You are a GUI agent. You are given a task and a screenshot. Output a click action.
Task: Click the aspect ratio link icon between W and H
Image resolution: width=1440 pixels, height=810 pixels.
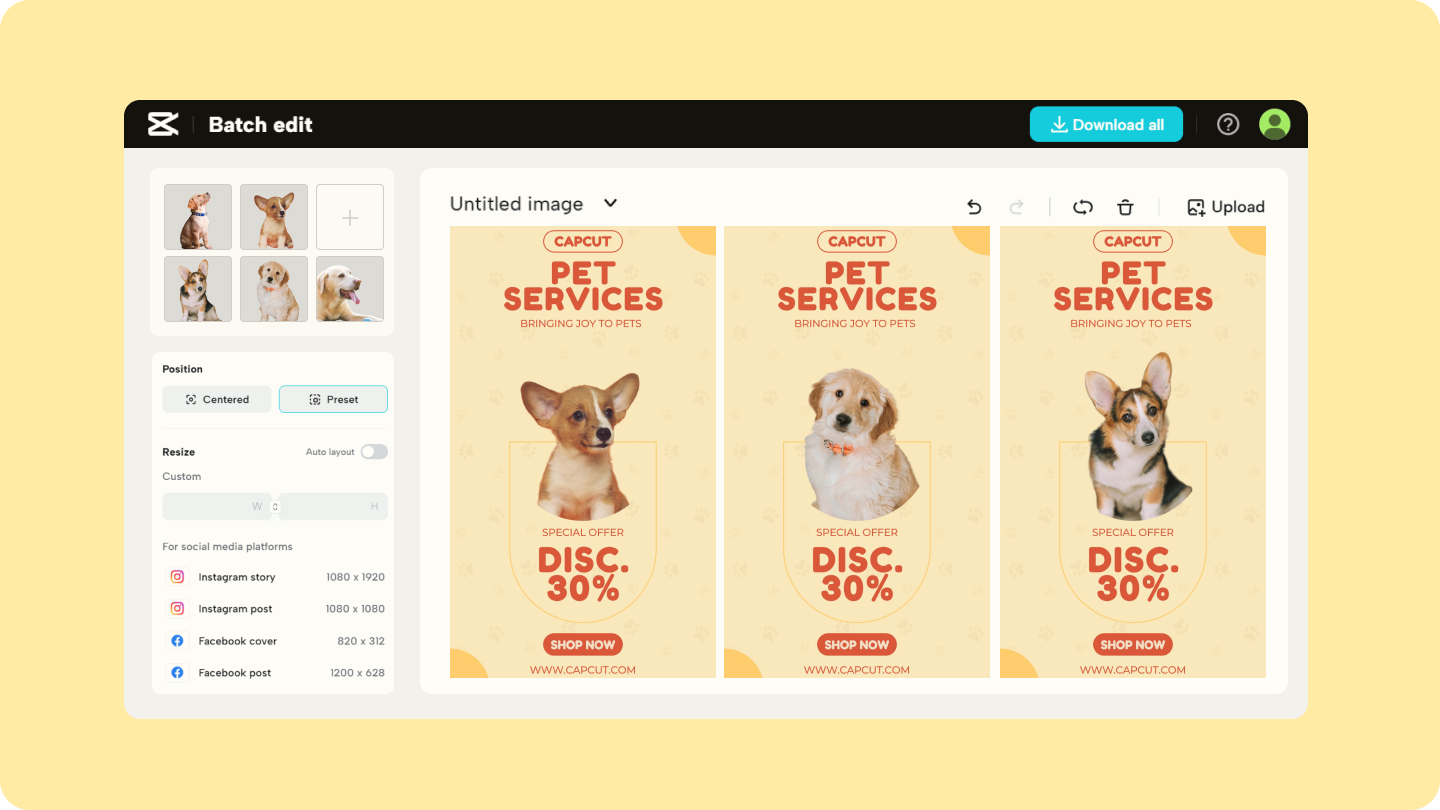[275, 507]
